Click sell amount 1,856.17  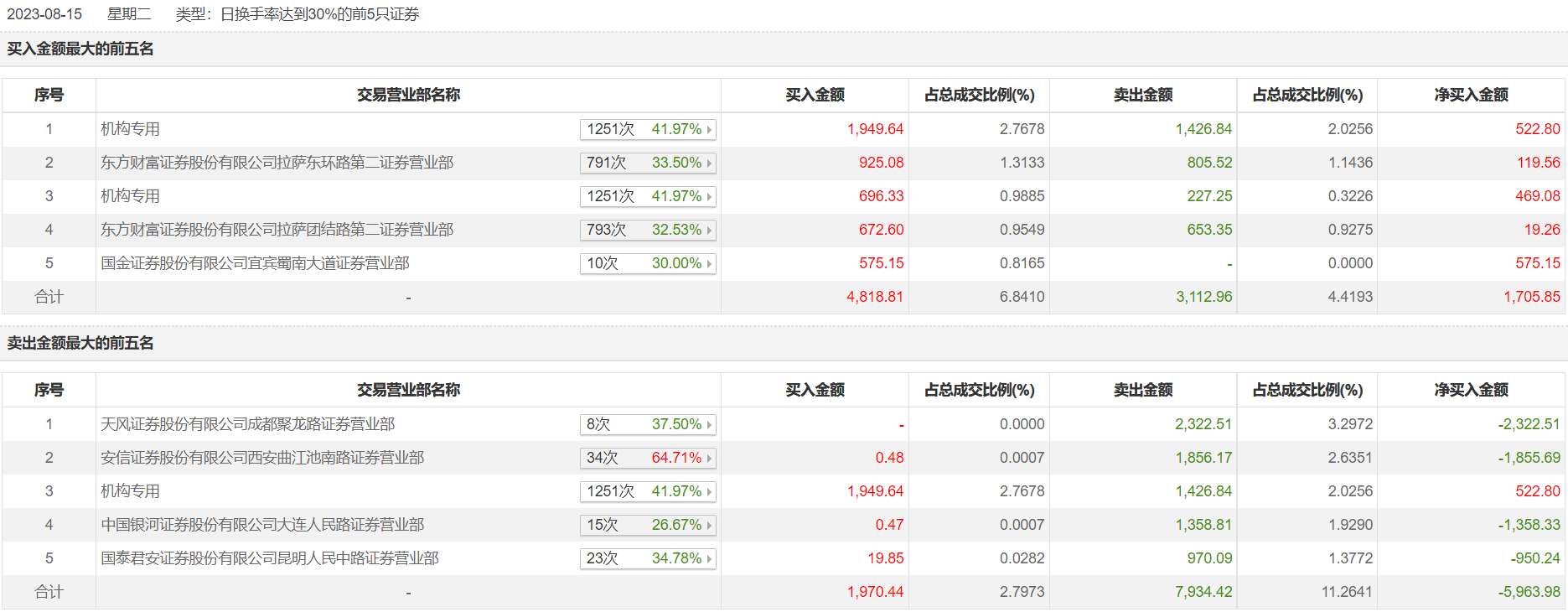coord(1203,458)
